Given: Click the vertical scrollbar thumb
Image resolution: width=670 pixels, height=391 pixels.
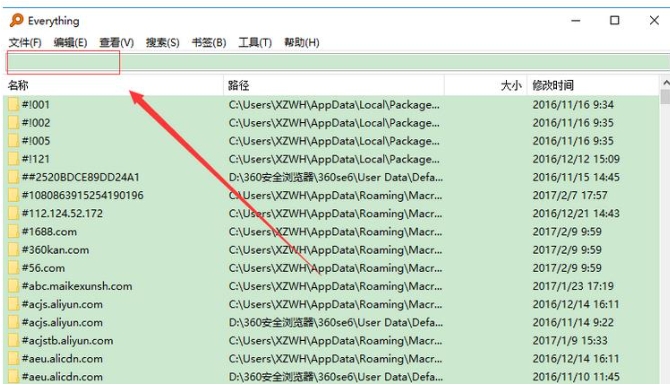Looking at the screenshot, I should click(x=665, y=96).
